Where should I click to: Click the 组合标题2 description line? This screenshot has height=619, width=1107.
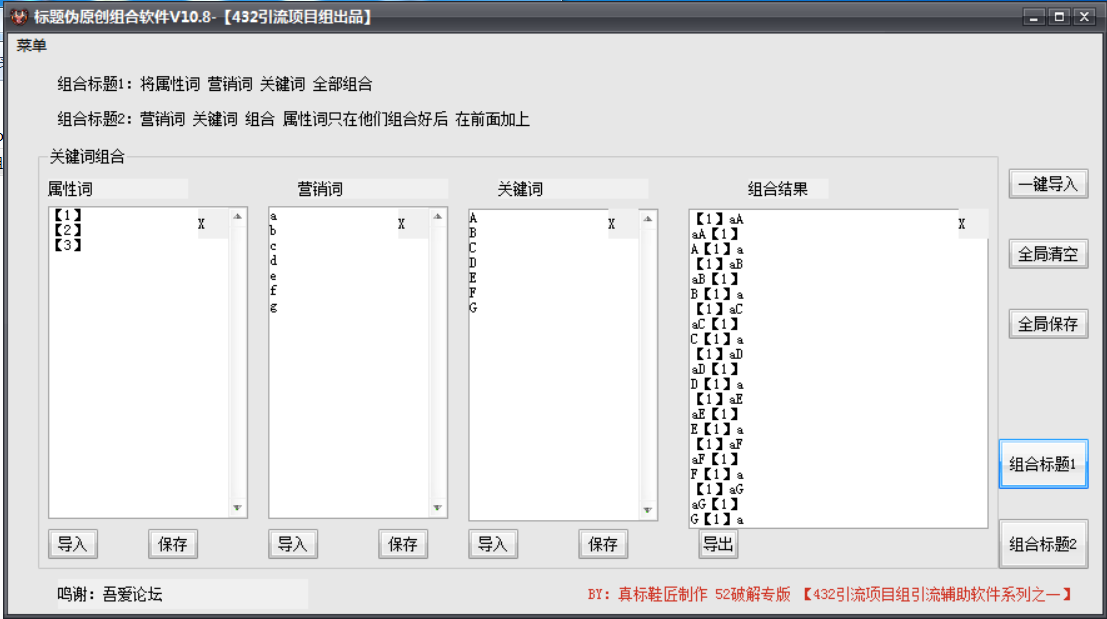[x=293, y=119]
